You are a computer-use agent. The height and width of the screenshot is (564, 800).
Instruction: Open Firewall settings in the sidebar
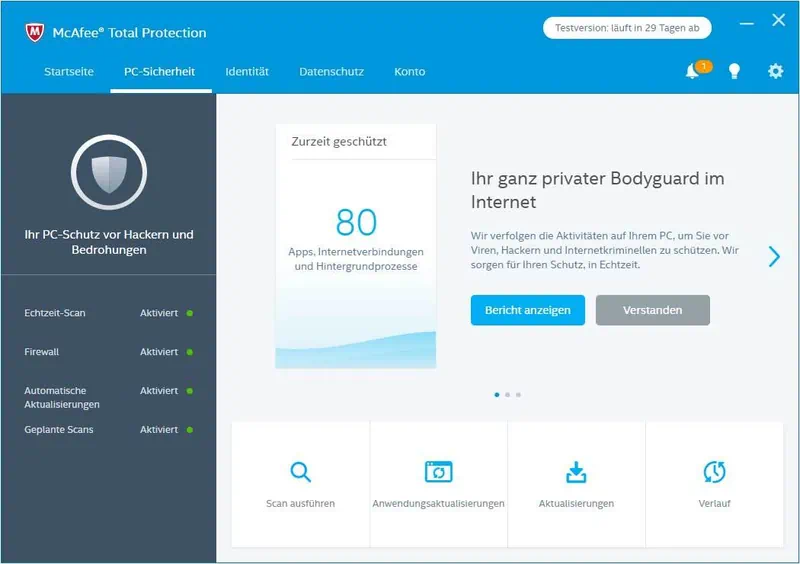[x=41, y=352]
